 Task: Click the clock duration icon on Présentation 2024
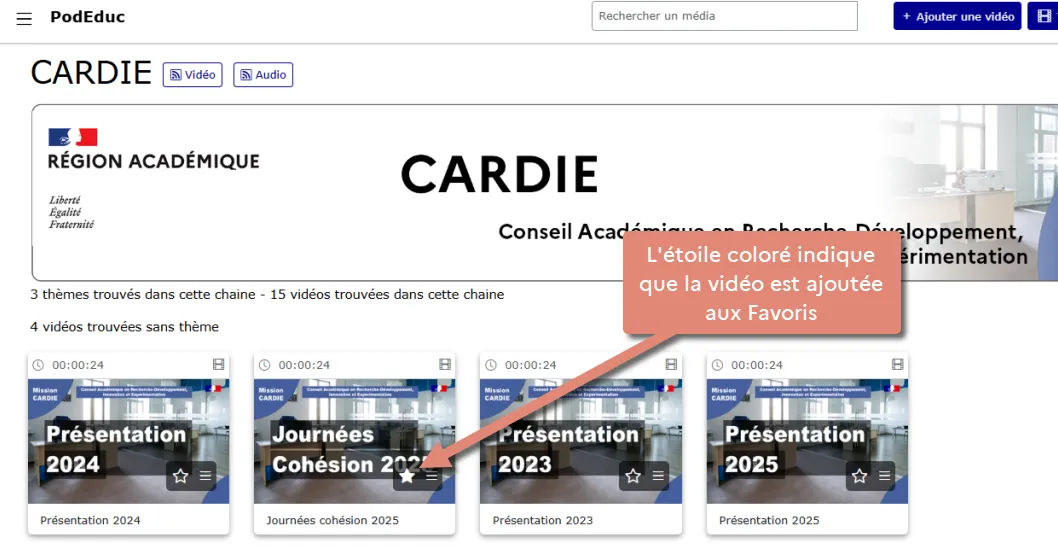point(38,365)
